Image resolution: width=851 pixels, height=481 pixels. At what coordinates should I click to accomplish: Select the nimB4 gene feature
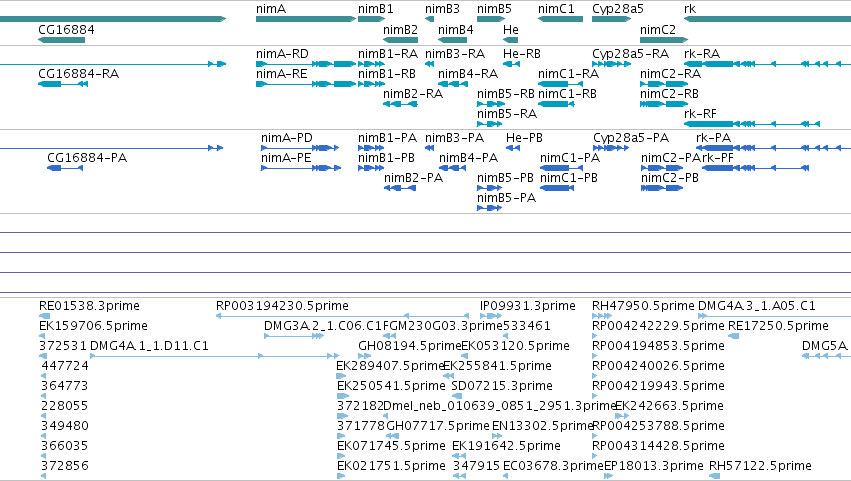tap(453, 40)
